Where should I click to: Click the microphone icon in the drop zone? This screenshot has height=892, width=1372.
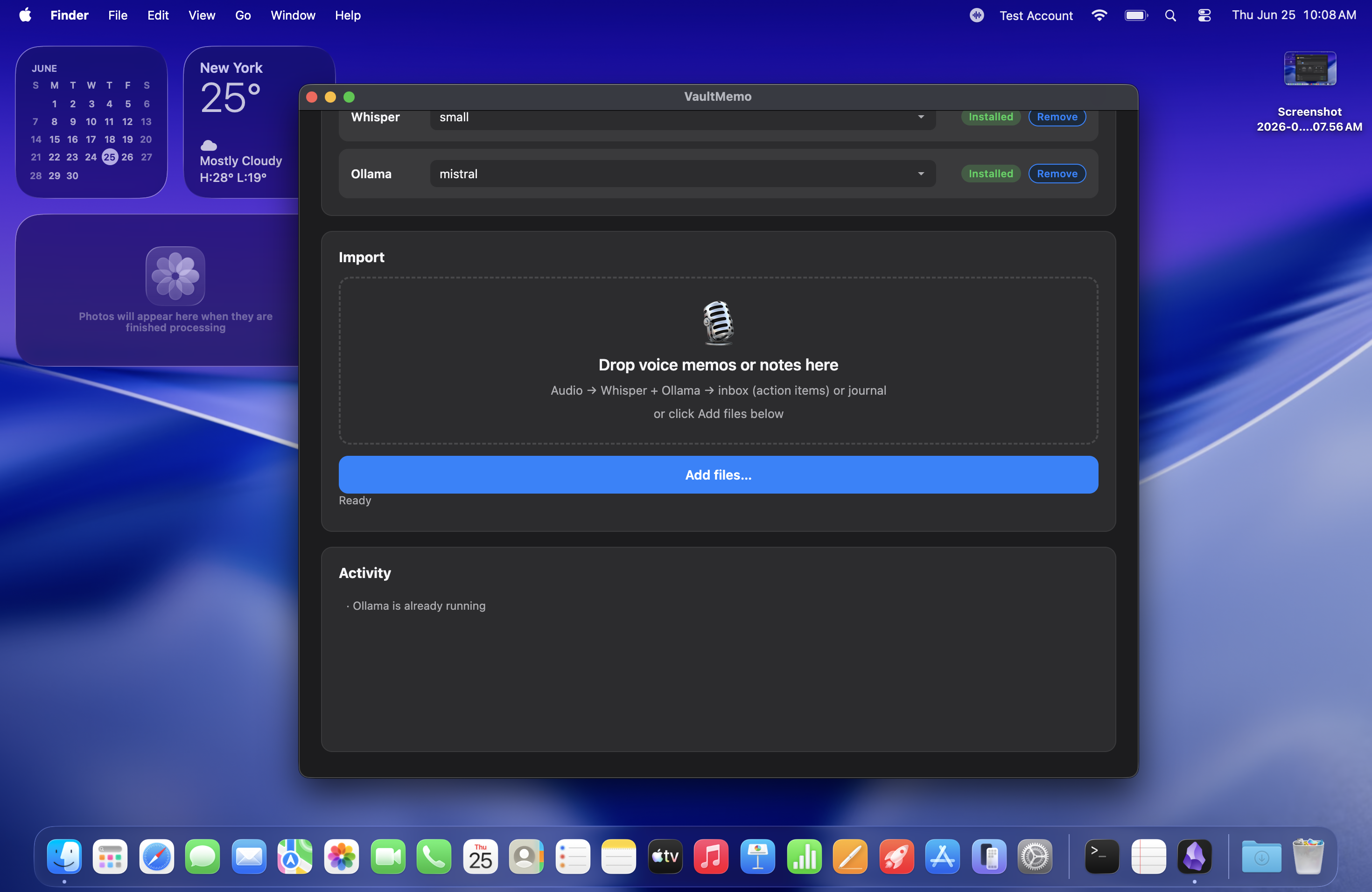pos(718,323)
